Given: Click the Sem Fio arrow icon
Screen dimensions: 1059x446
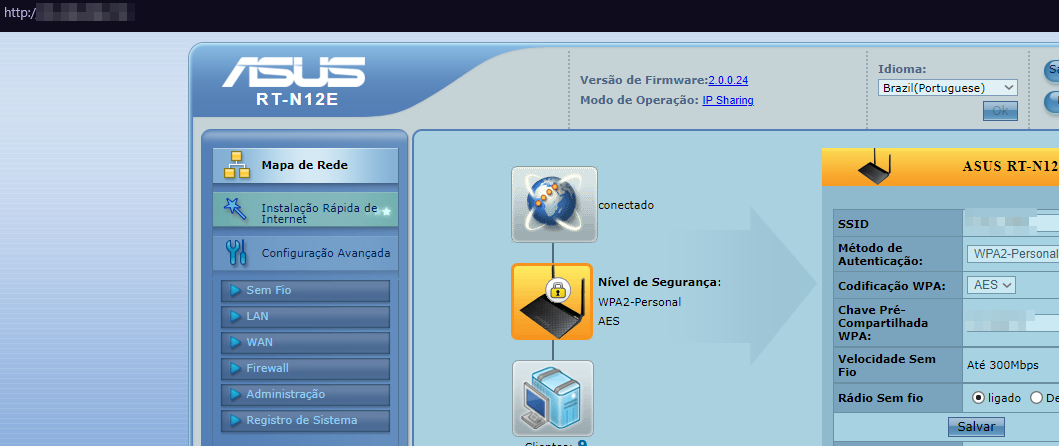Looking at the screenshot, I should [x=236, y=290].
